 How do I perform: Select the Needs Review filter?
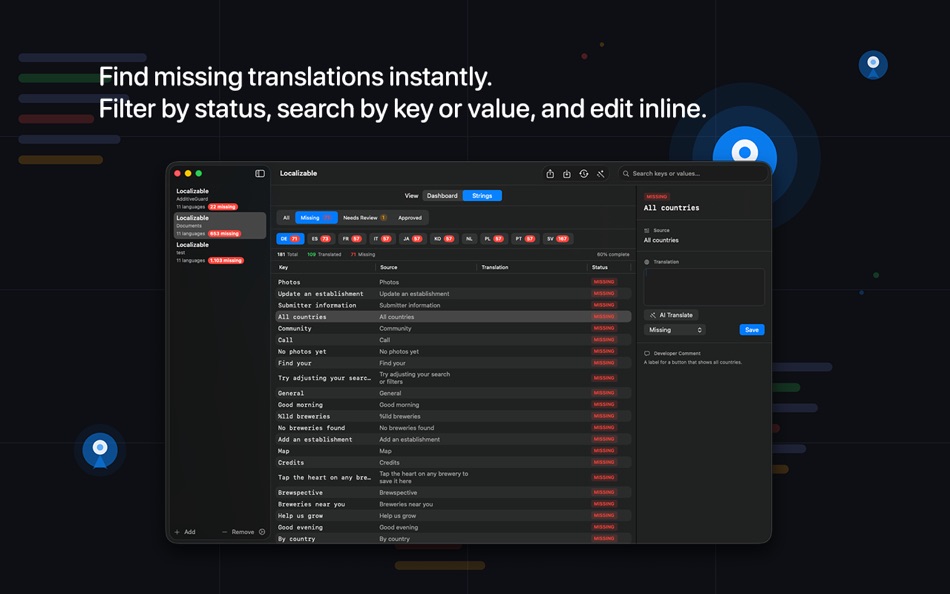(365, 218)
